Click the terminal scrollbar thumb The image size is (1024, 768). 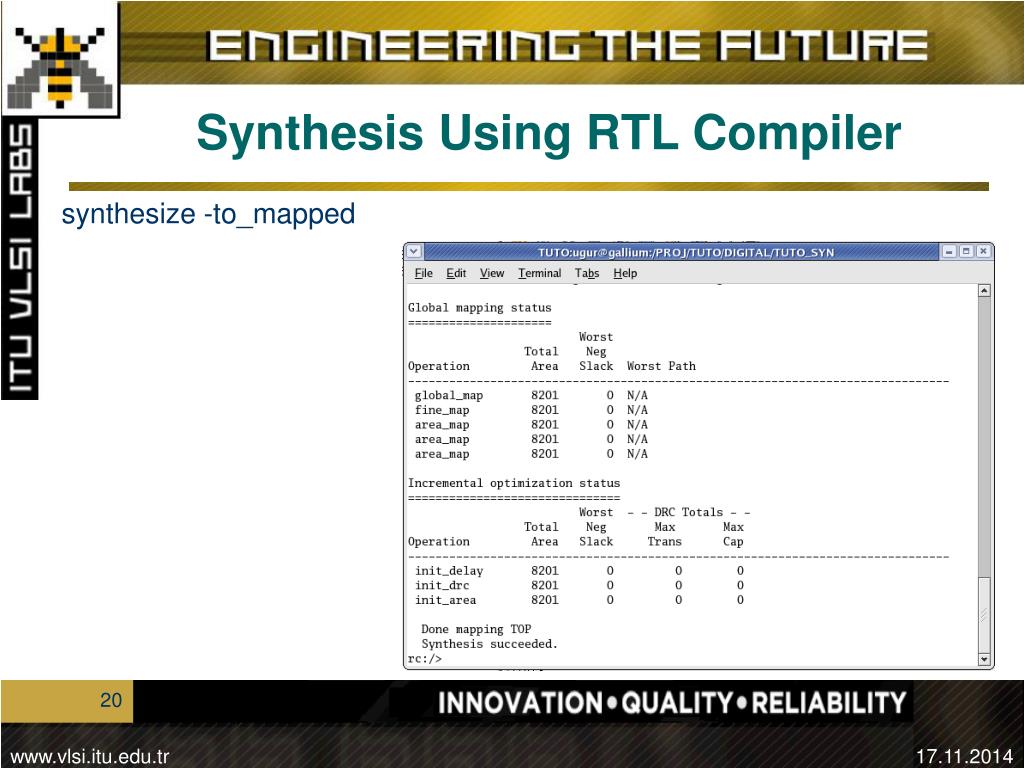[x=984, y=615]
